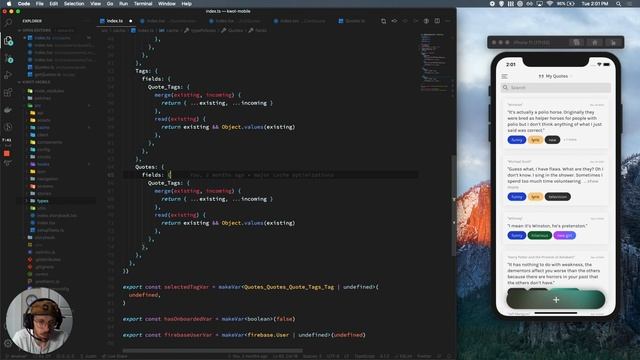Click the selectedTagVar export line in code

(250, 287)
